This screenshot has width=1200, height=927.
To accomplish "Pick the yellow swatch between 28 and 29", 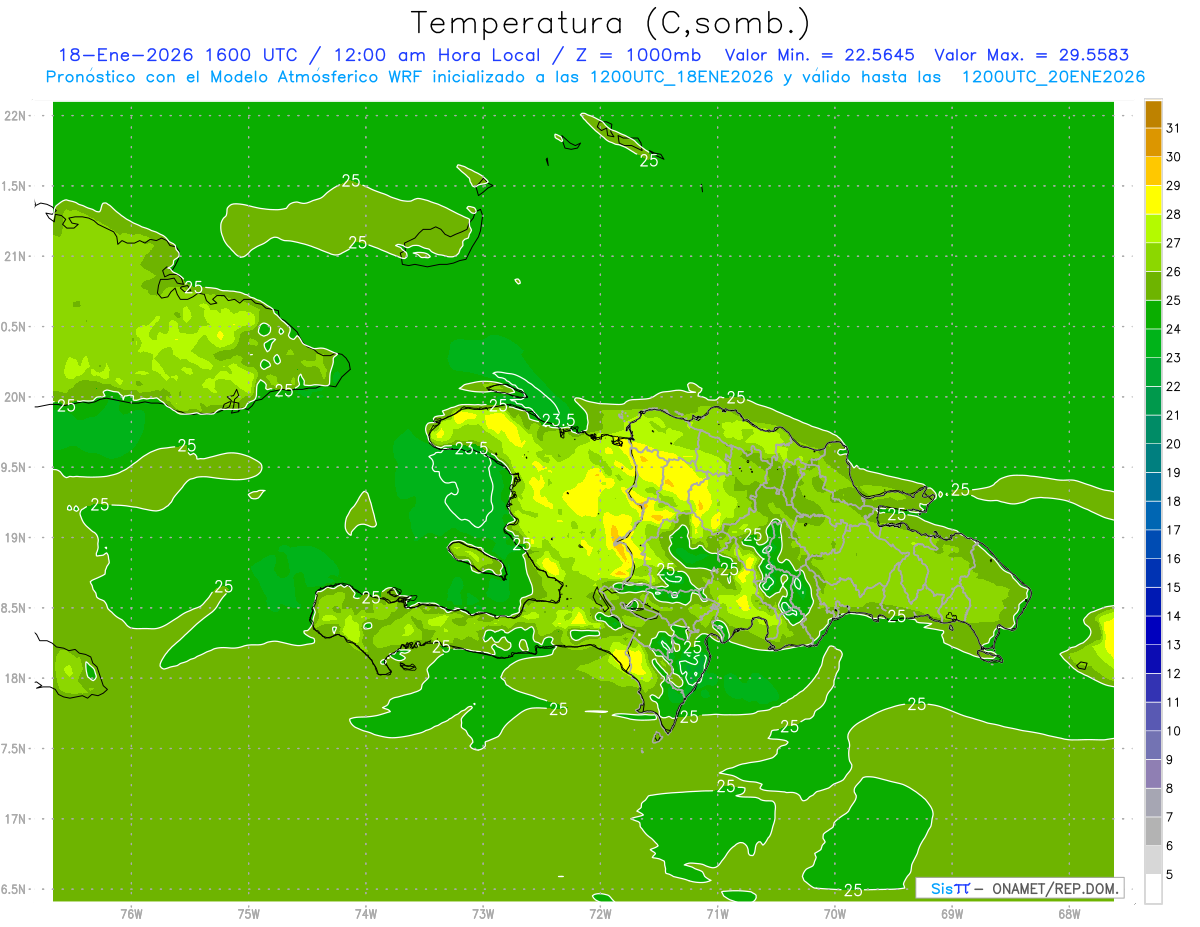I will click(1153, 200).
